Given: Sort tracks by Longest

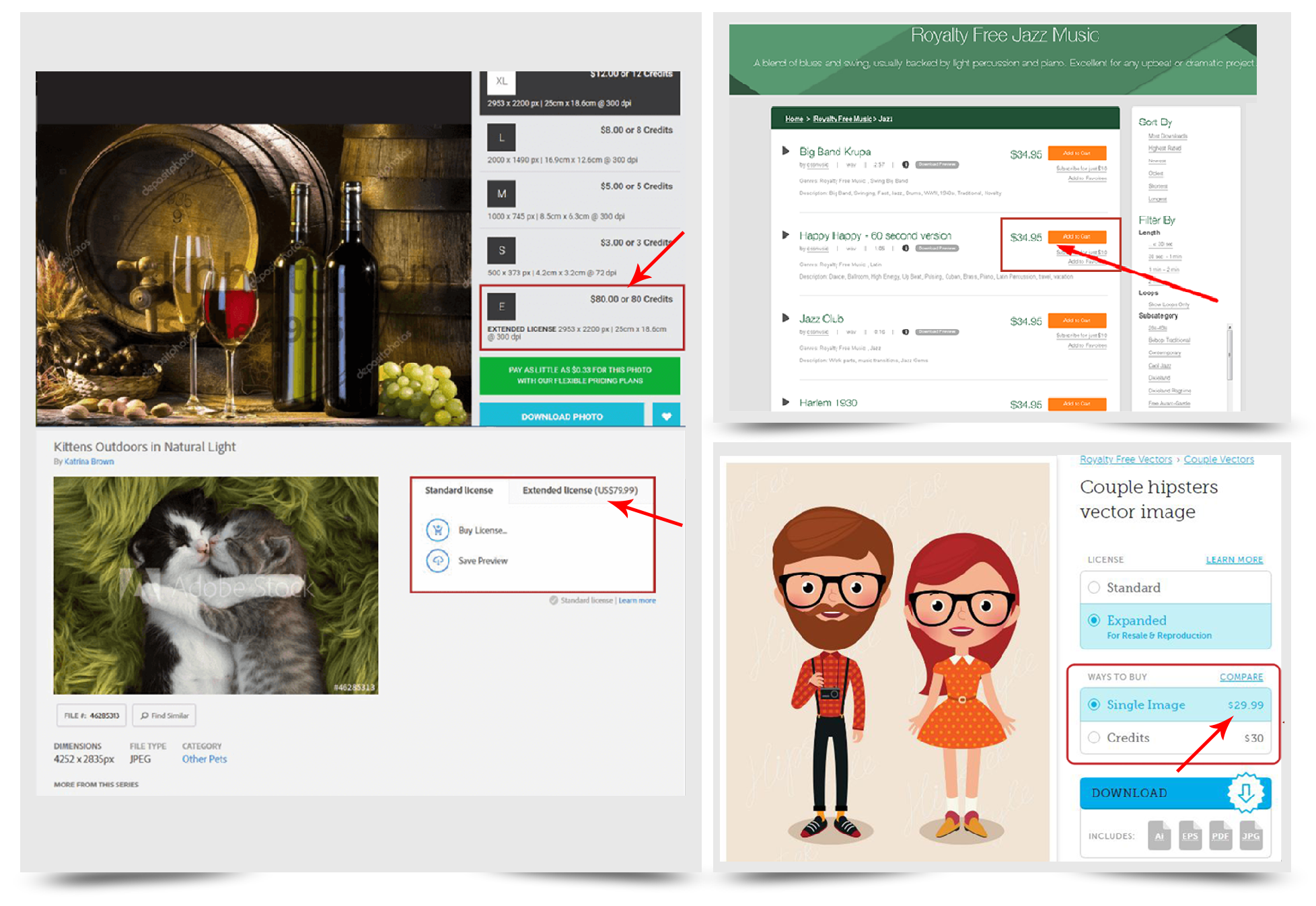Looking at the screenshot, I should coord(1157,199).
